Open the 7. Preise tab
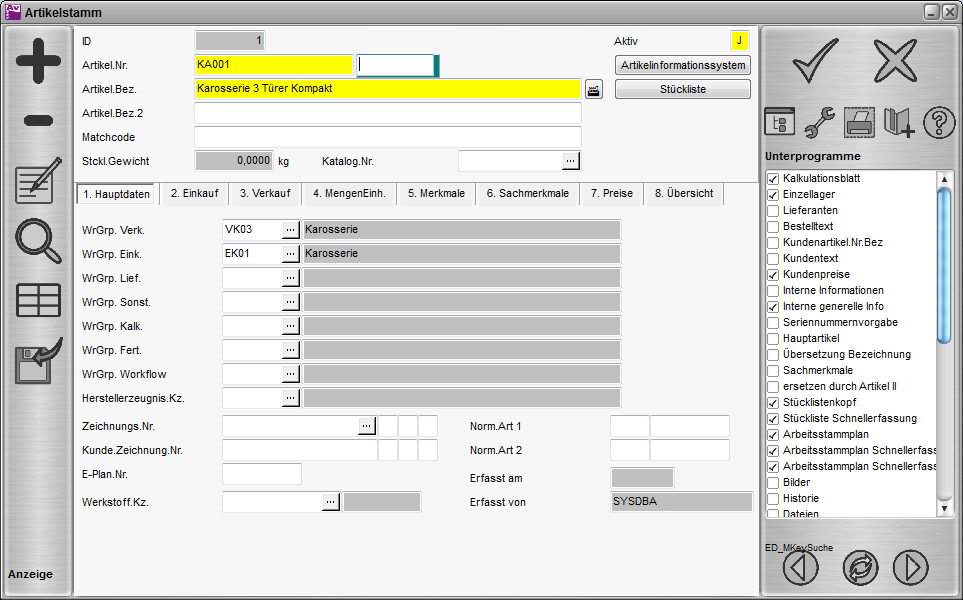The height and width of the screenshot is (600, 963). point(611,194)
